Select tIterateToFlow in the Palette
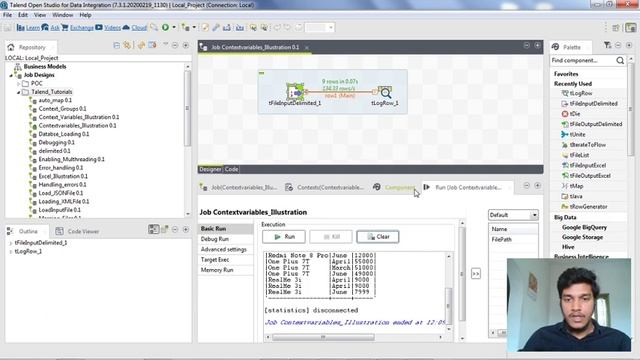 click(583, 145)
